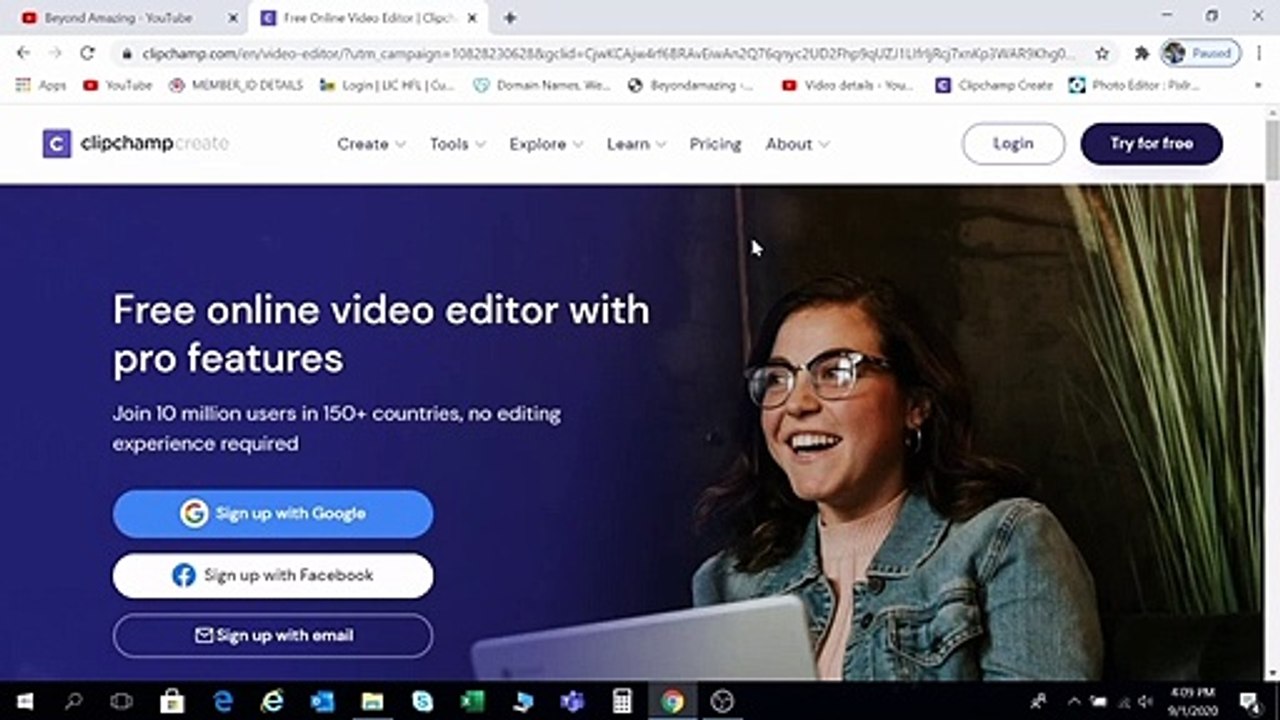This screenshot has width=1280, height=720.
Task: Open a new browser tab with plus
Action: (510, 18)
